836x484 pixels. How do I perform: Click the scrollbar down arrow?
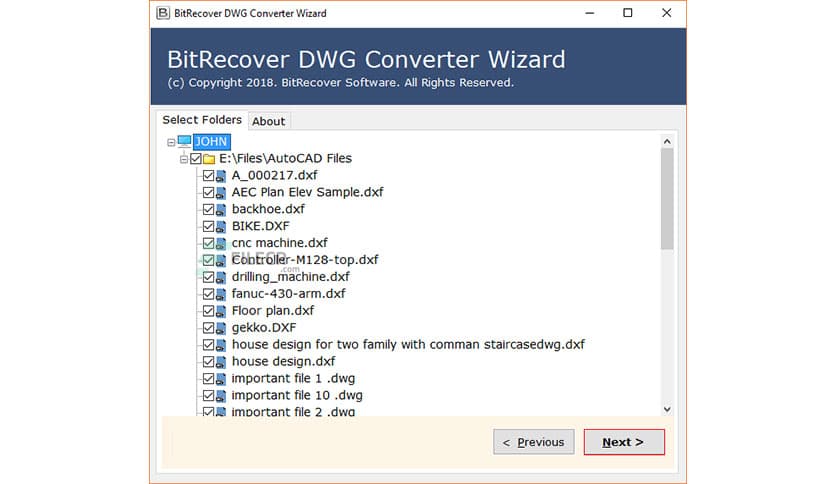(667, 409)
